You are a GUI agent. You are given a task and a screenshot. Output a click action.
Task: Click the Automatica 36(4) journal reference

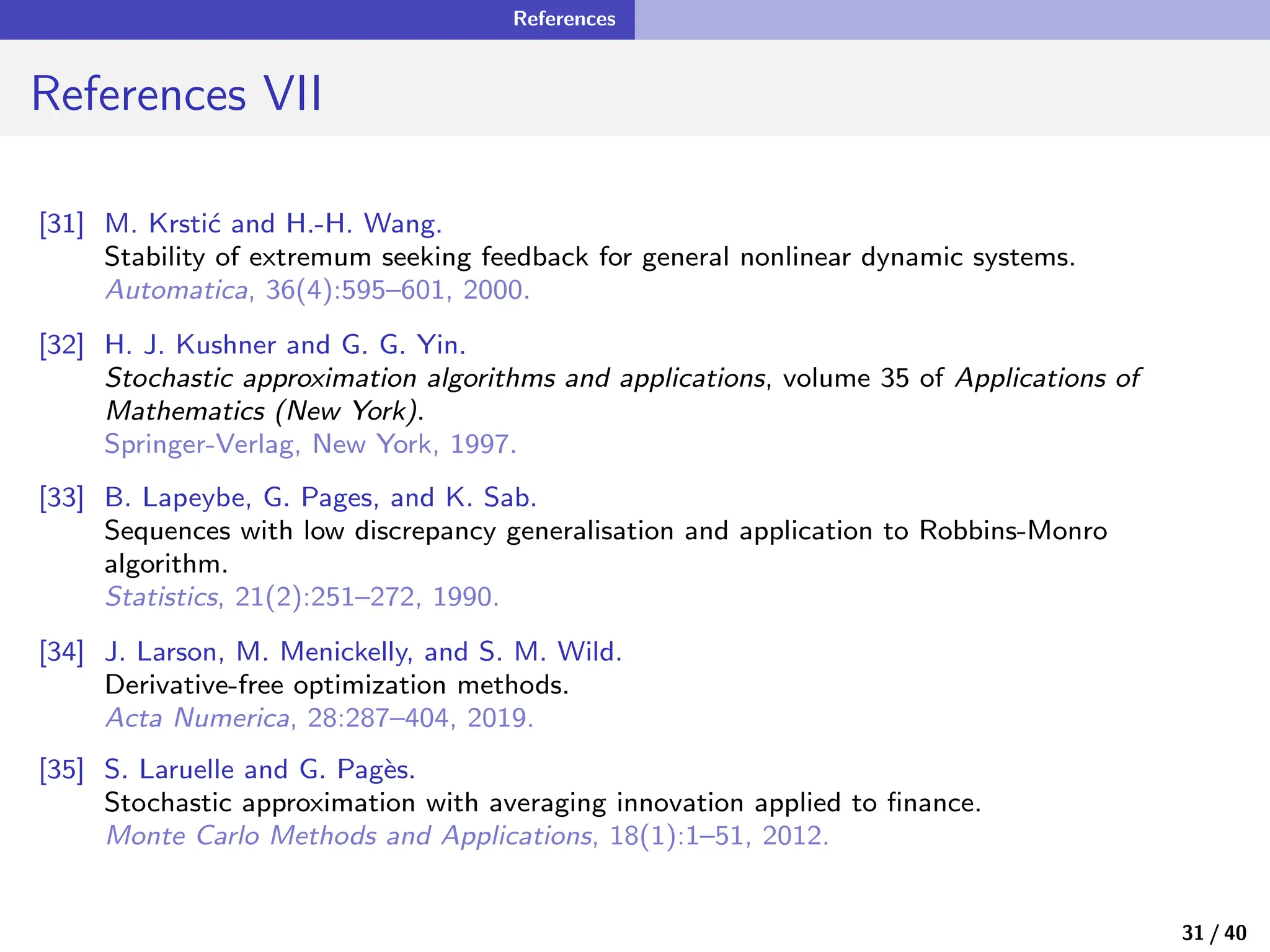(x=317, y=290)
